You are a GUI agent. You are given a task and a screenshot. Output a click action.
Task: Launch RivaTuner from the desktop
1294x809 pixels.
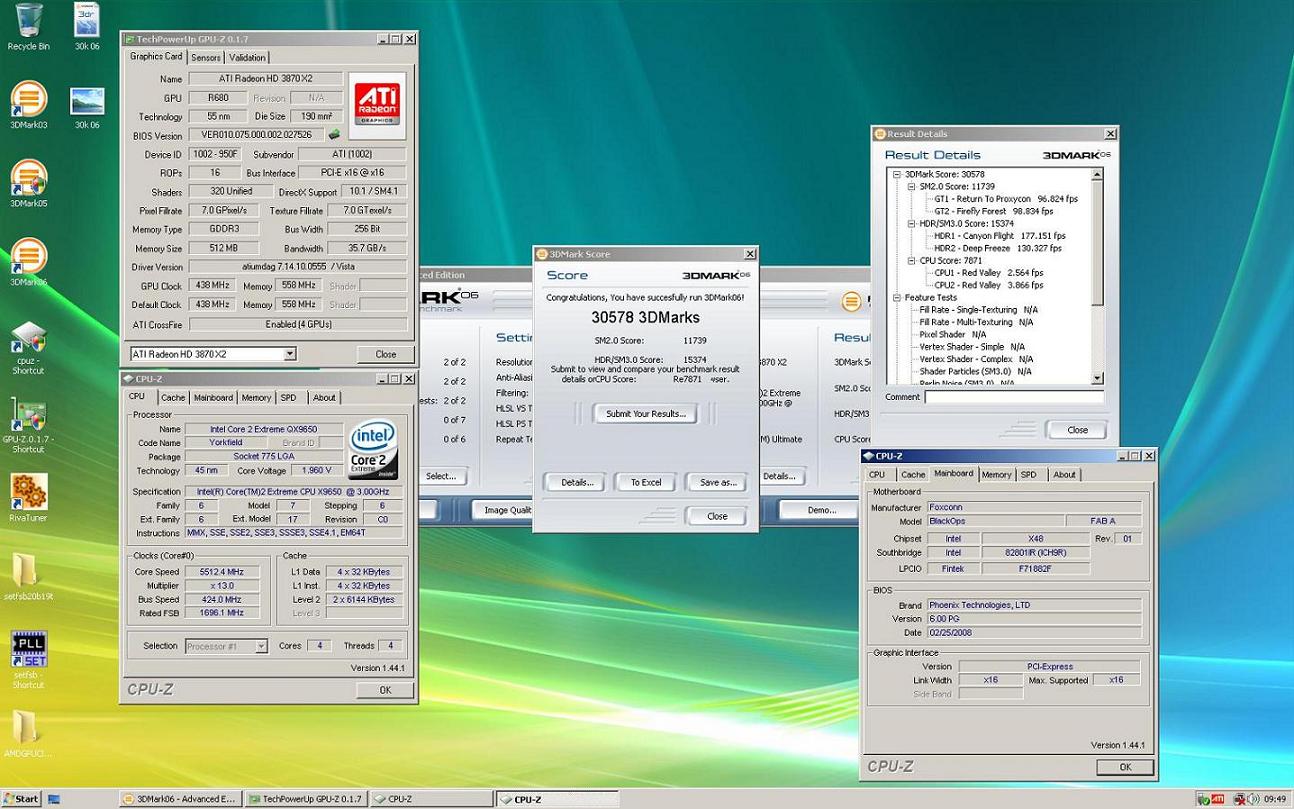click(28, 498)
